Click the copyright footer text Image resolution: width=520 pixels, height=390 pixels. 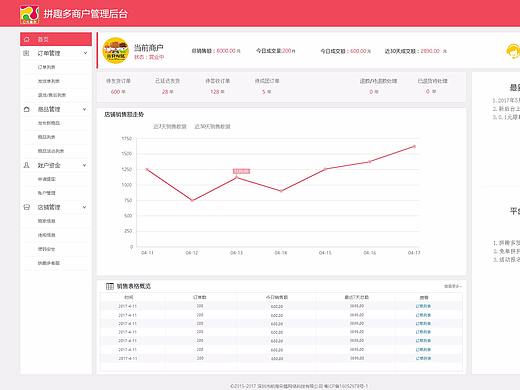tap(299, 386)
